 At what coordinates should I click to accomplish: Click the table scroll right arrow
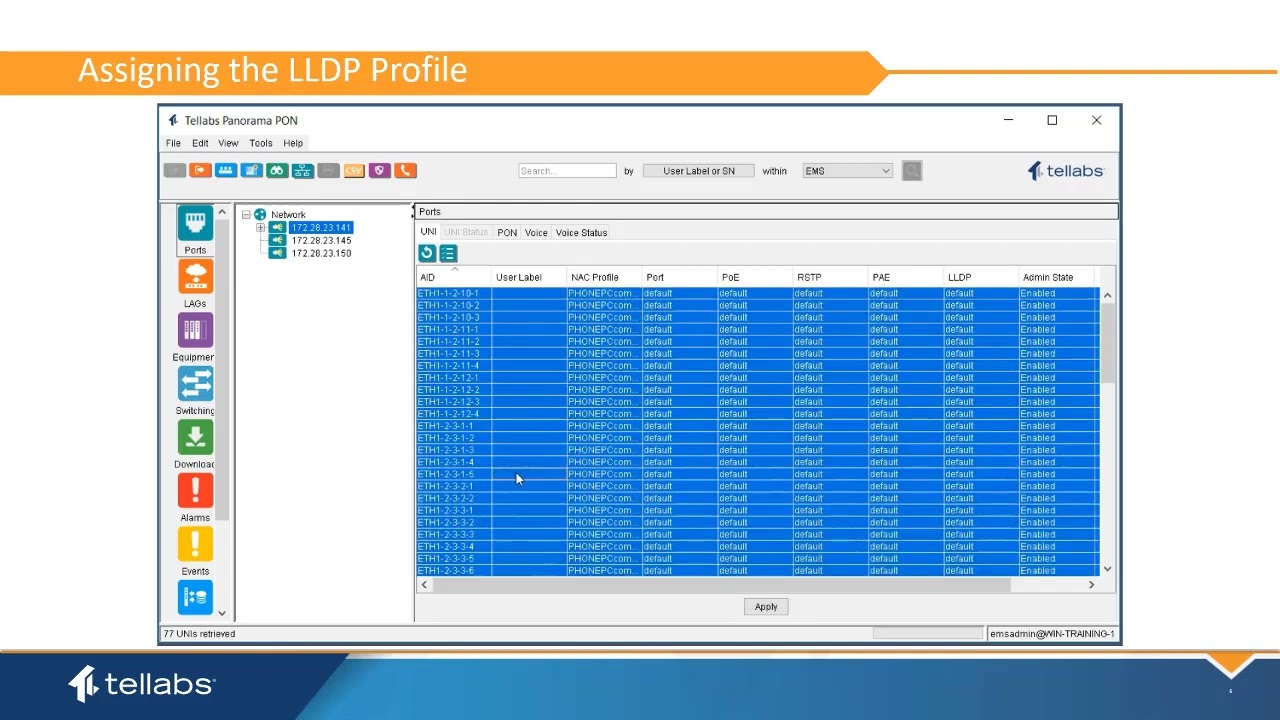(x=1091, y=585)
